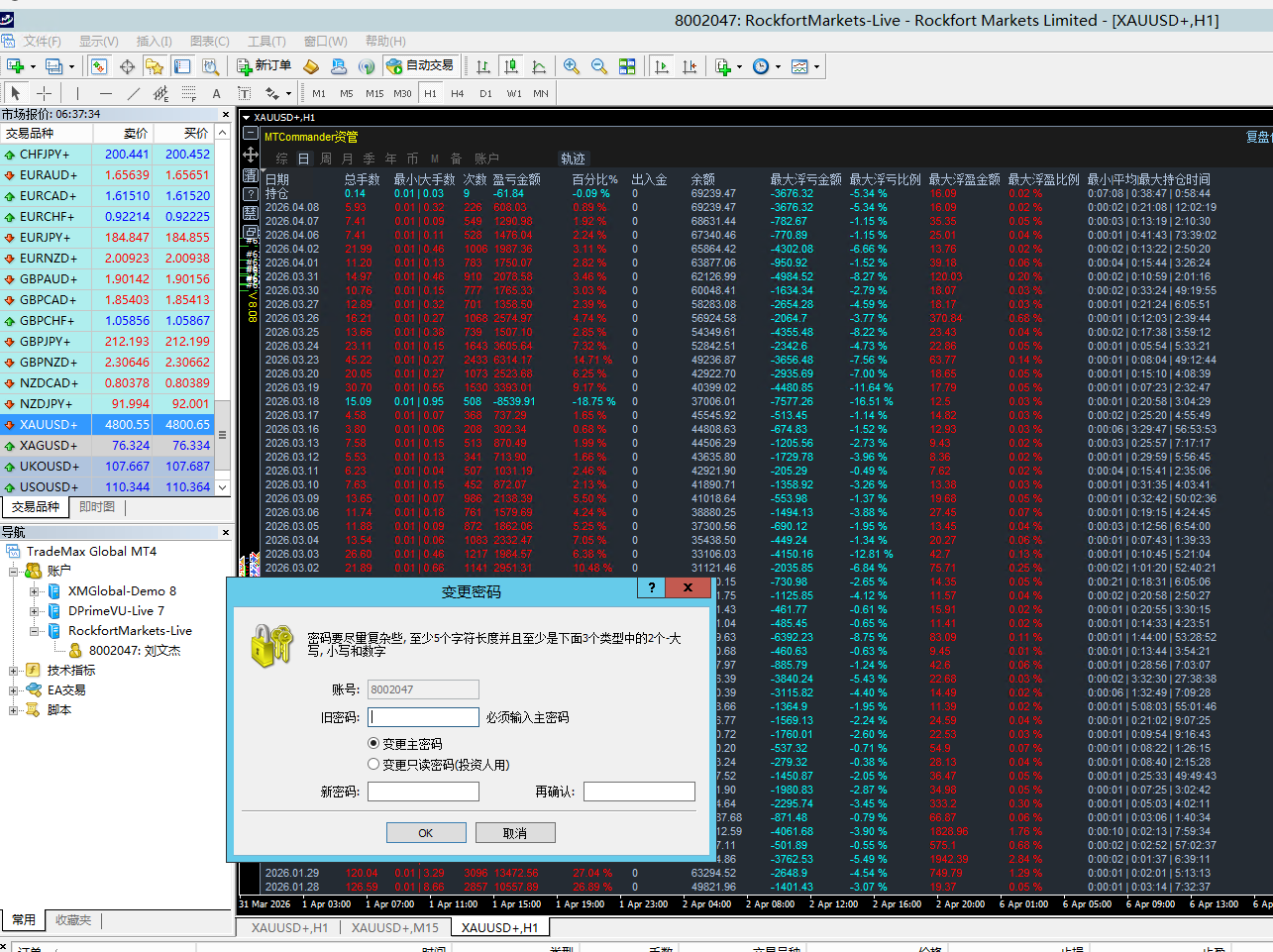The image size is (1273, 952).
Task: Click the tile windows icon
Action: [x=627, y=66]
